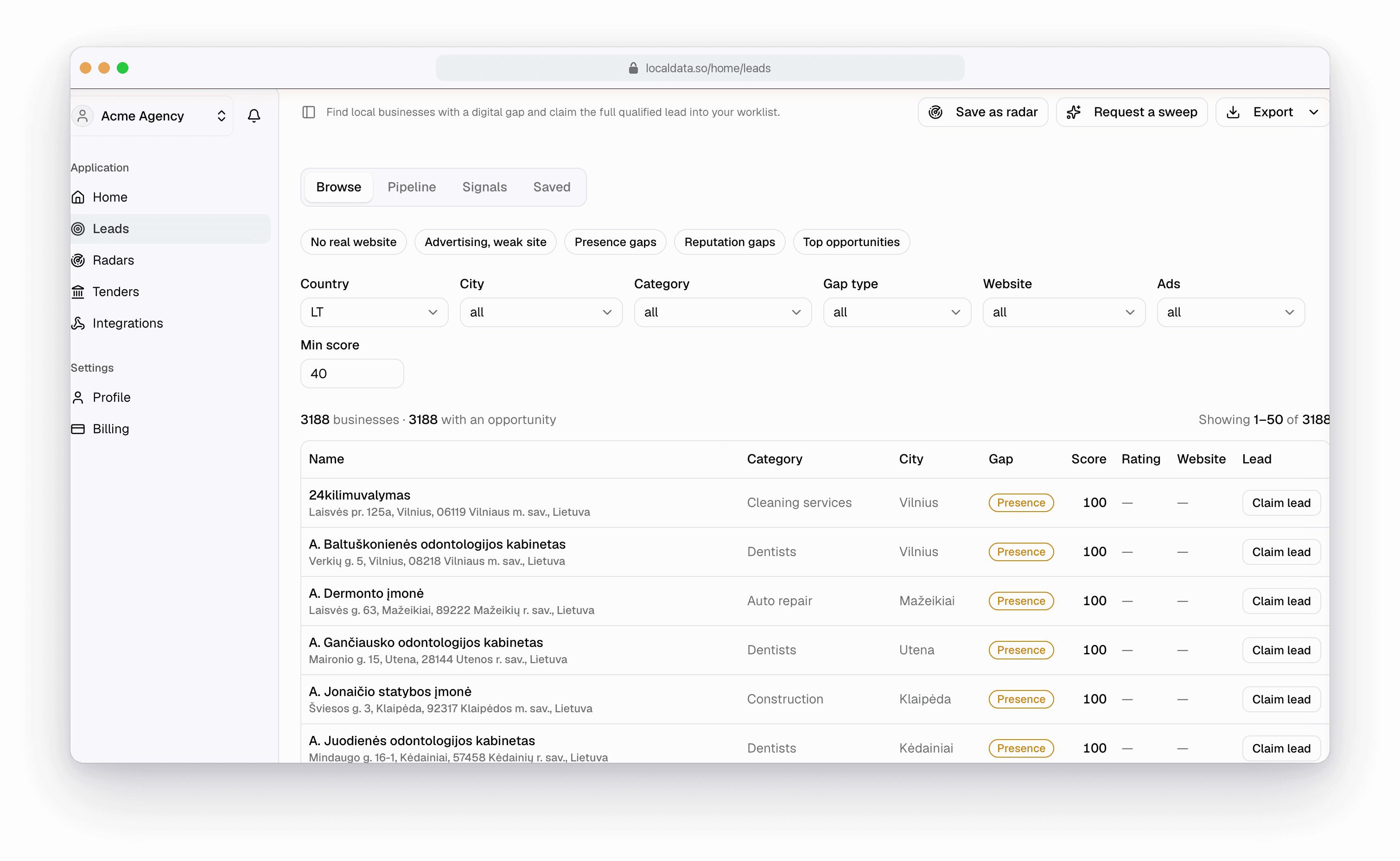Click the Mažeikiai city cell
Viewport: 1400px width, 861px height.
click(x=927, y=601)
